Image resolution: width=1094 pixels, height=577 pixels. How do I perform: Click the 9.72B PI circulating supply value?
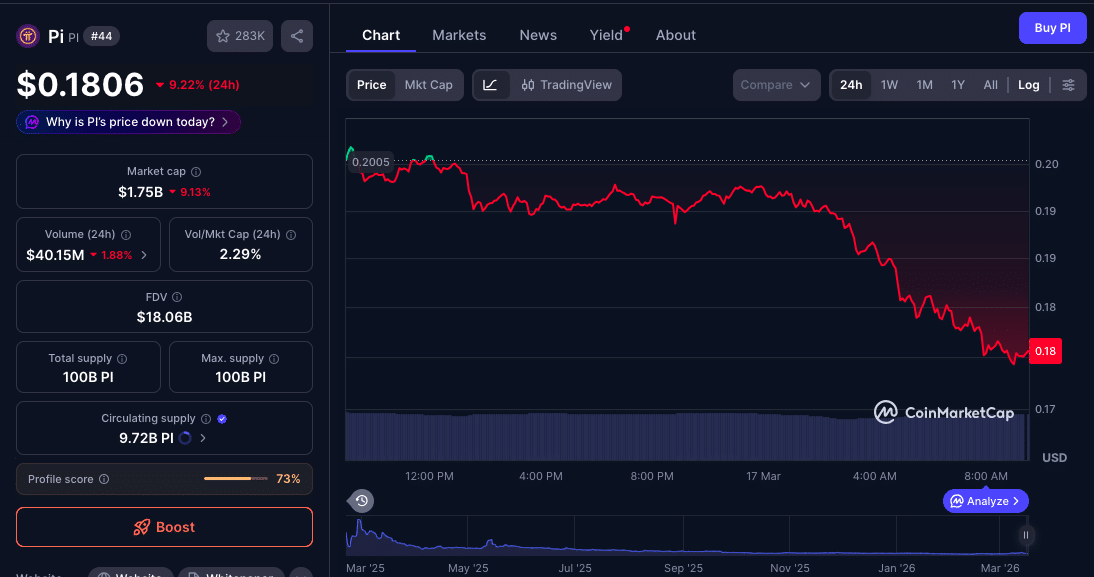pos(147,438)
